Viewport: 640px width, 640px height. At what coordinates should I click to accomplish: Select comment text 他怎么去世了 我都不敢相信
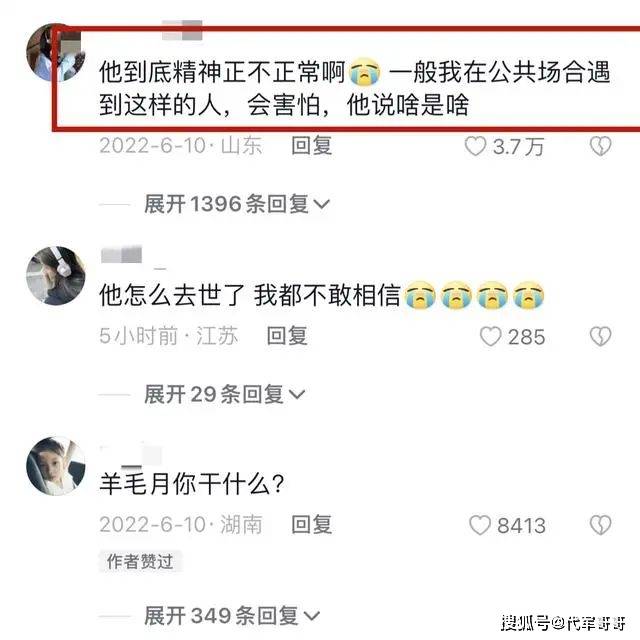click(x=250, y=295)
